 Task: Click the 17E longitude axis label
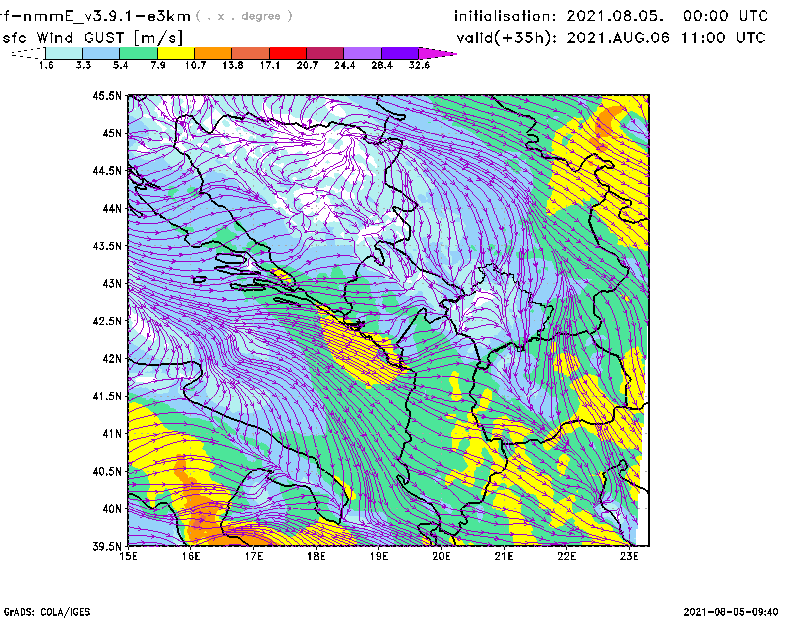tap(254, 556)
